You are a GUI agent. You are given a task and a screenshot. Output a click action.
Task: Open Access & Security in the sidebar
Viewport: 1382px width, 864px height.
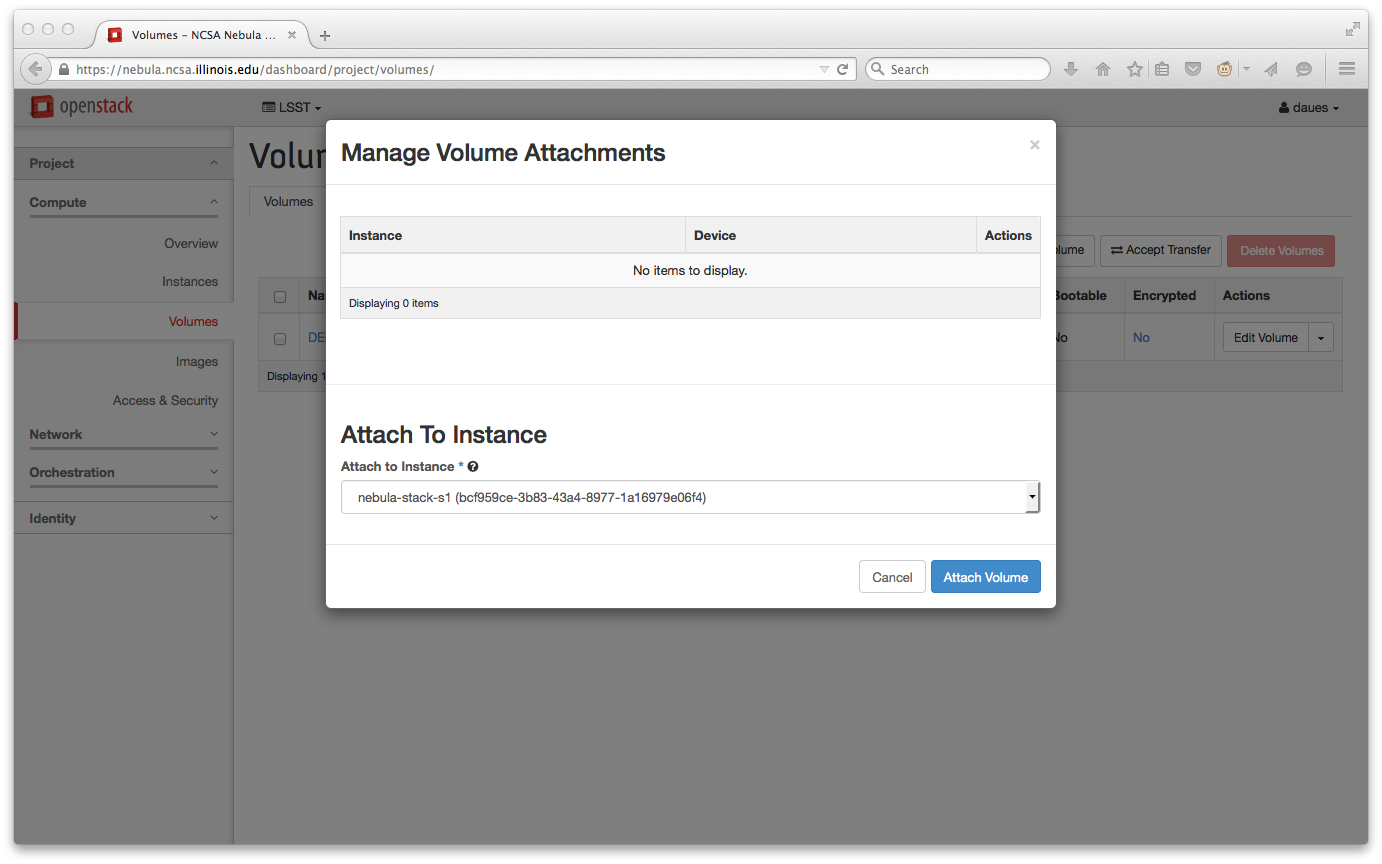pyautogui.click(x=165, y=400)
